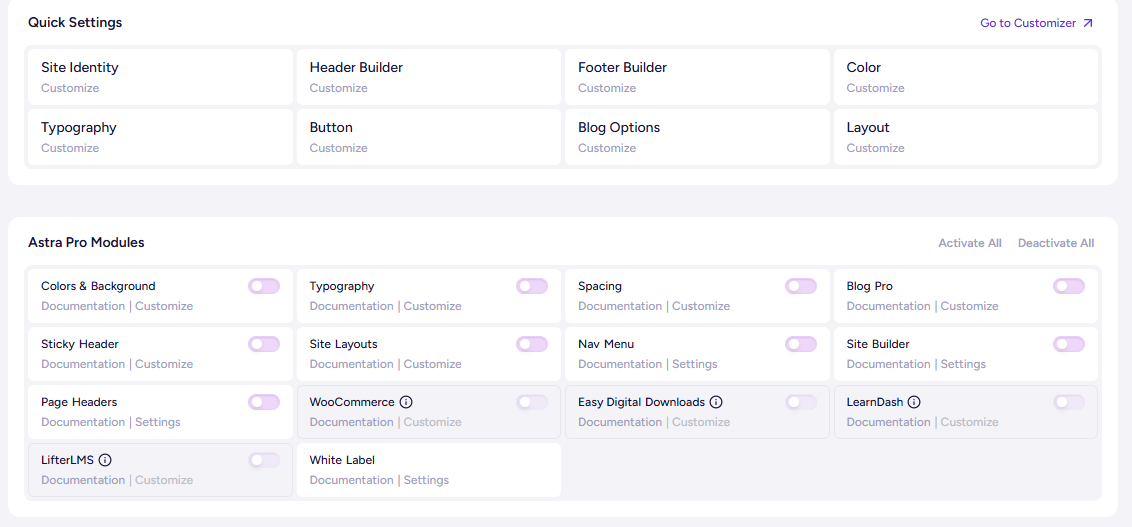
Task: Click the Go to Customizer arrow icon
Action: point(1088,23)
